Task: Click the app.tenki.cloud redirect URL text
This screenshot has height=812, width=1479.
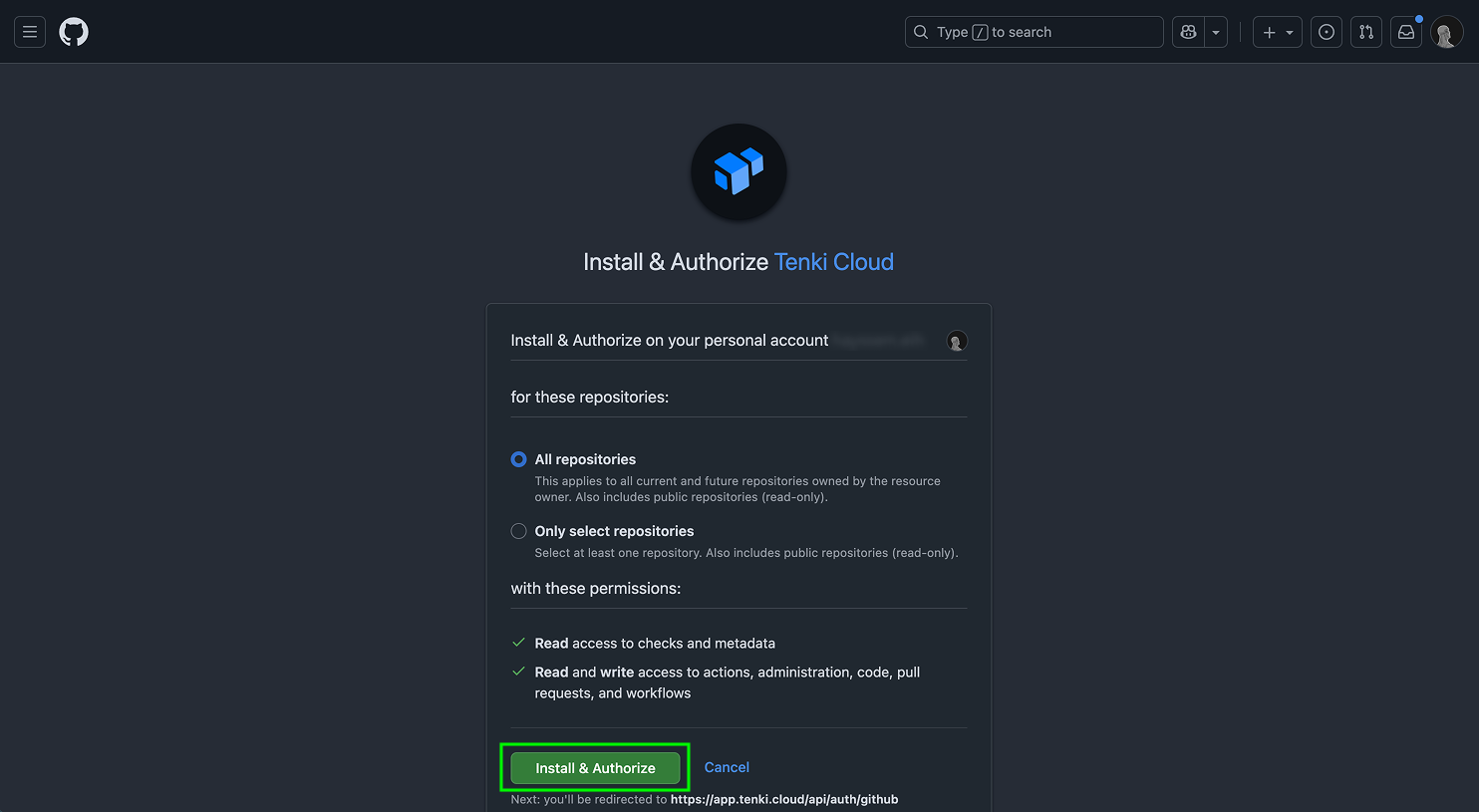Action: coord(783,799)
